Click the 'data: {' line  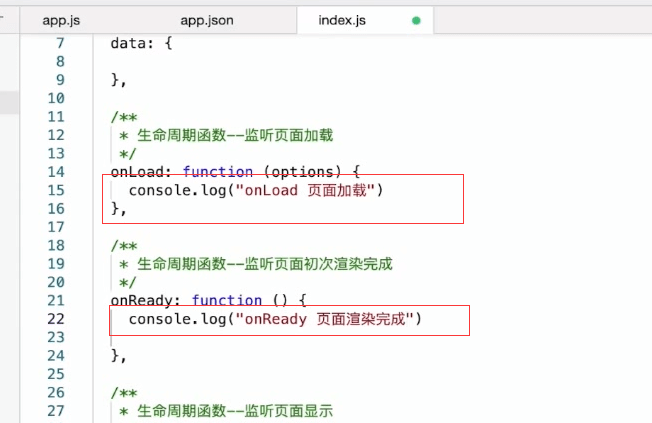tap(141, 43)
